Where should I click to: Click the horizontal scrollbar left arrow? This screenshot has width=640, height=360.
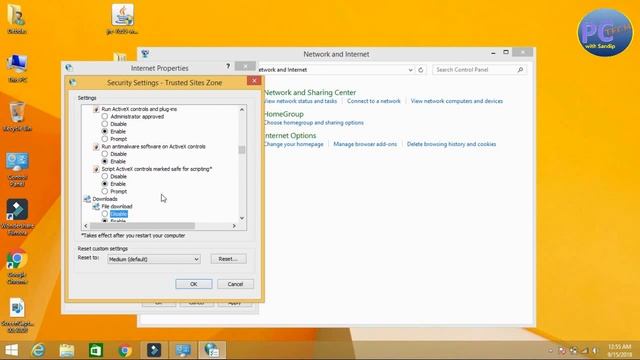86,226
